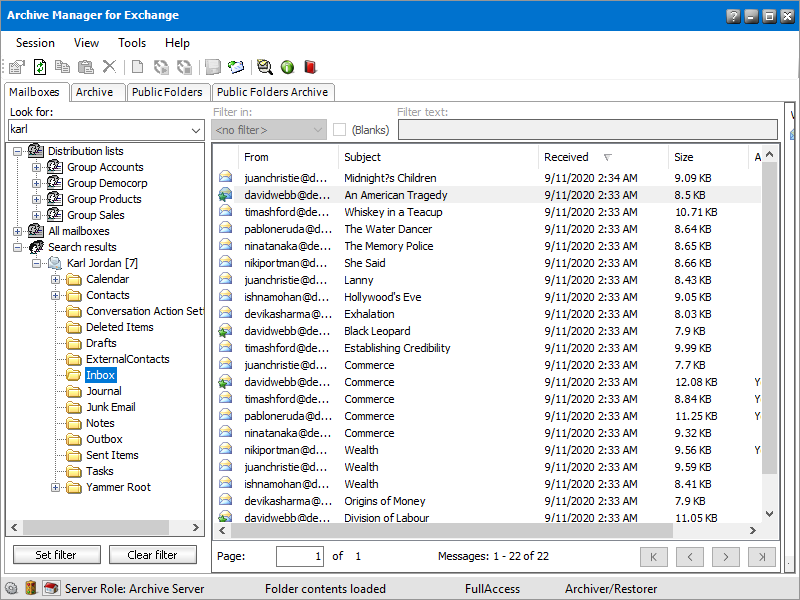
Task: Toggle the (Blanks) checkbox
Action: (340, 130)
